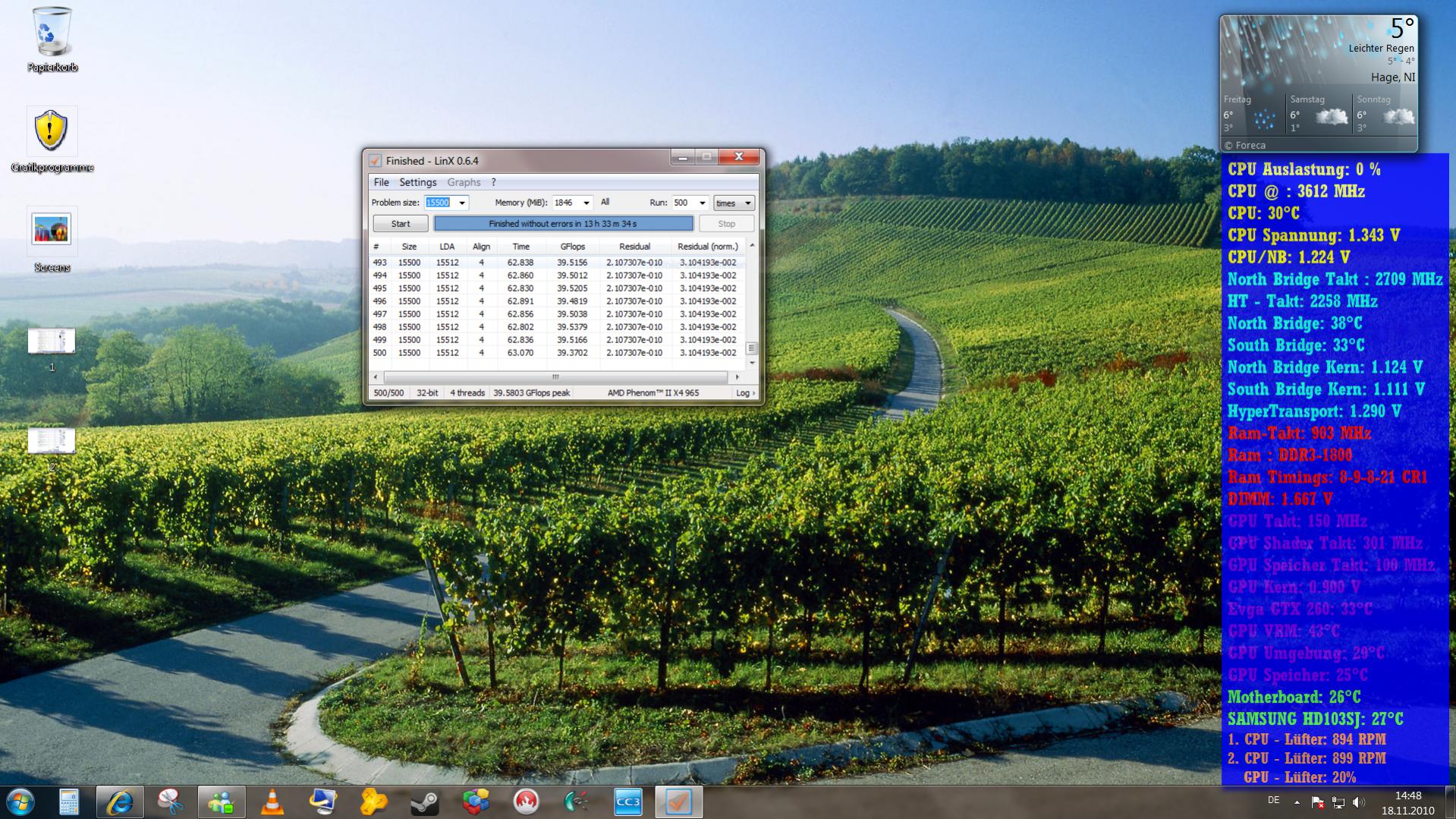The height and width of the screenshot is (819, 1456).
Task: Click the Time column header
Action: tap(520, 247)
